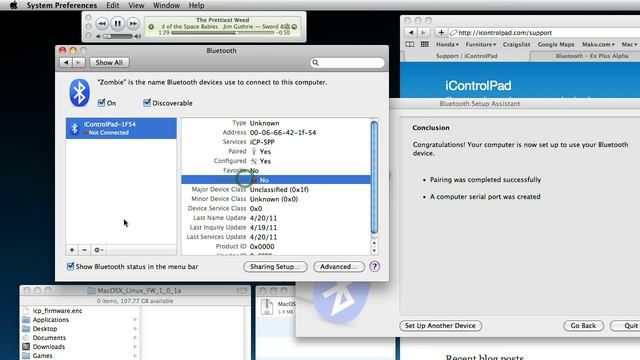
Task: Open System Preferences menu
Action: (62, 5)
